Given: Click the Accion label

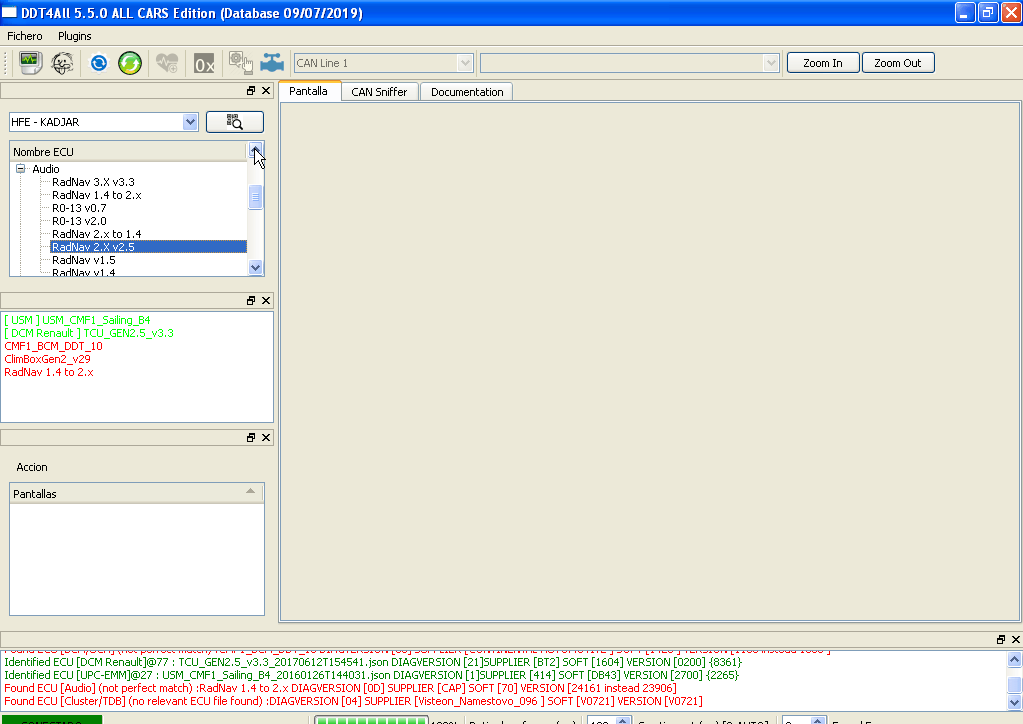Looking at the screenshot, I should click(32, 468).
